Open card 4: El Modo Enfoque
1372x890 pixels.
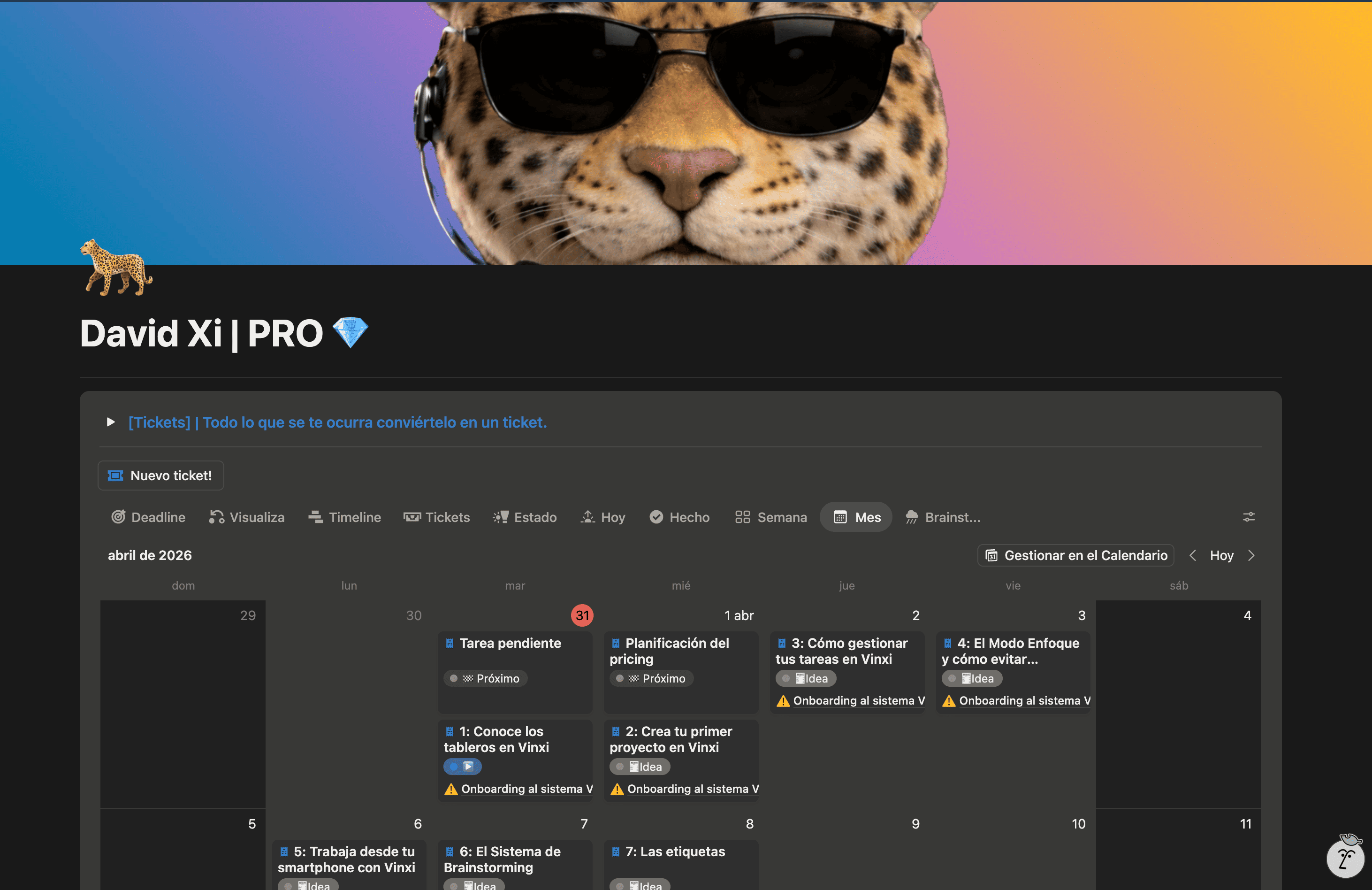(1014, 672)
